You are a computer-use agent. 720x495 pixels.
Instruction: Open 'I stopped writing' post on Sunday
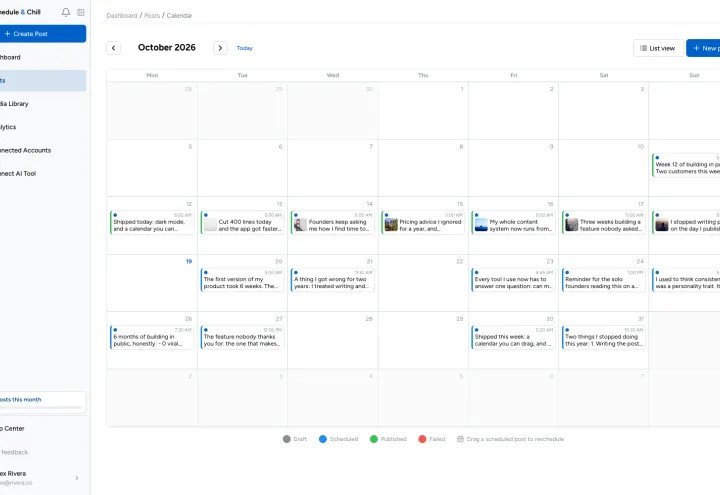pyautogui.click(x=686, y=222)
